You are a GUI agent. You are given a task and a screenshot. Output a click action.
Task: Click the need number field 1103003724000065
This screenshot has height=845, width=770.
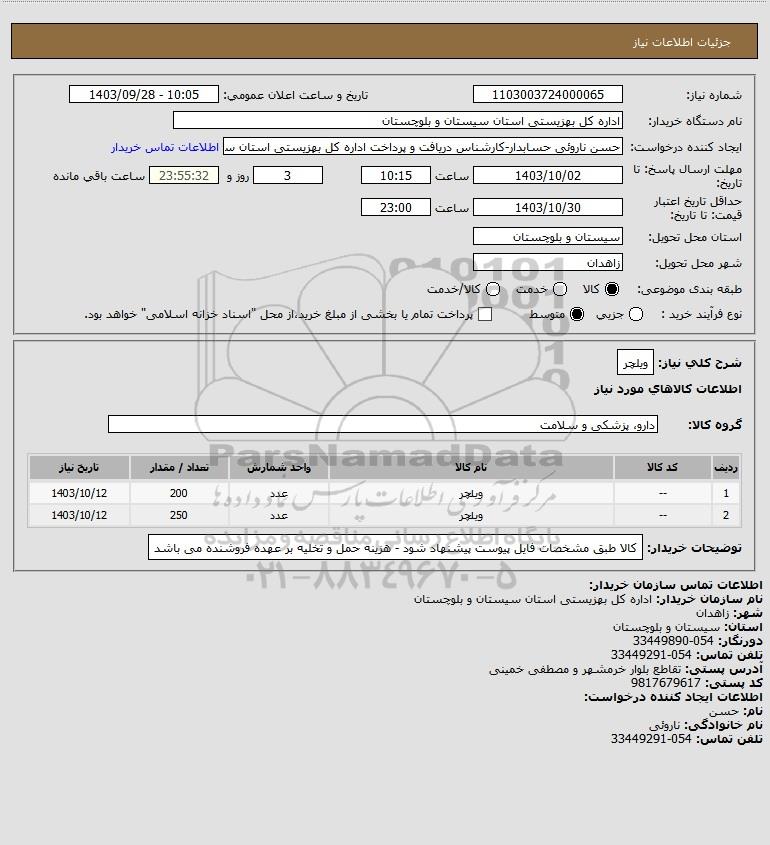[x=547, y=95]
